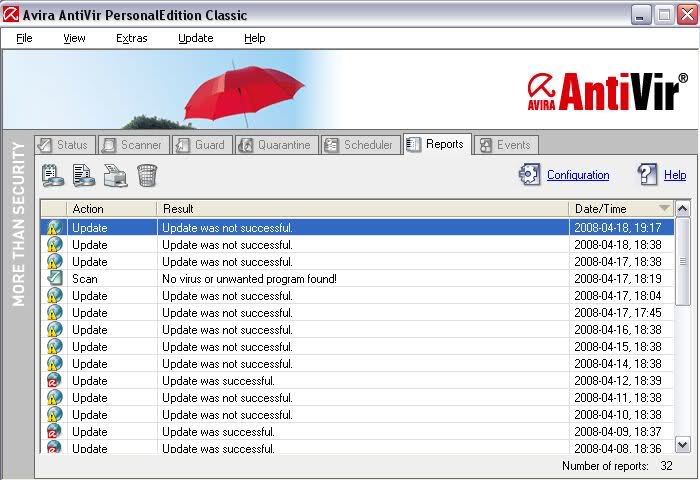700x480 pixels.
Task: Click the delete report trash icon
Action: pos(147,176)
